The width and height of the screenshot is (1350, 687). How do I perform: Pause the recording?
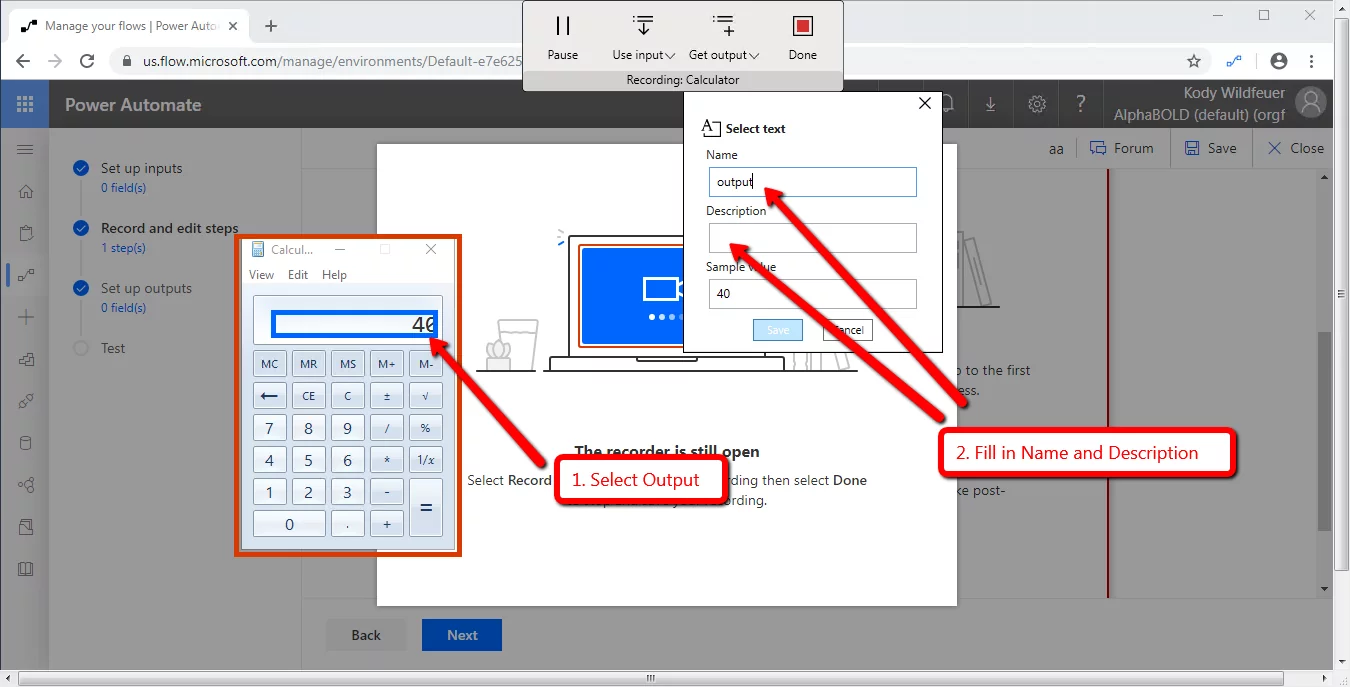[x=563, y=38]
